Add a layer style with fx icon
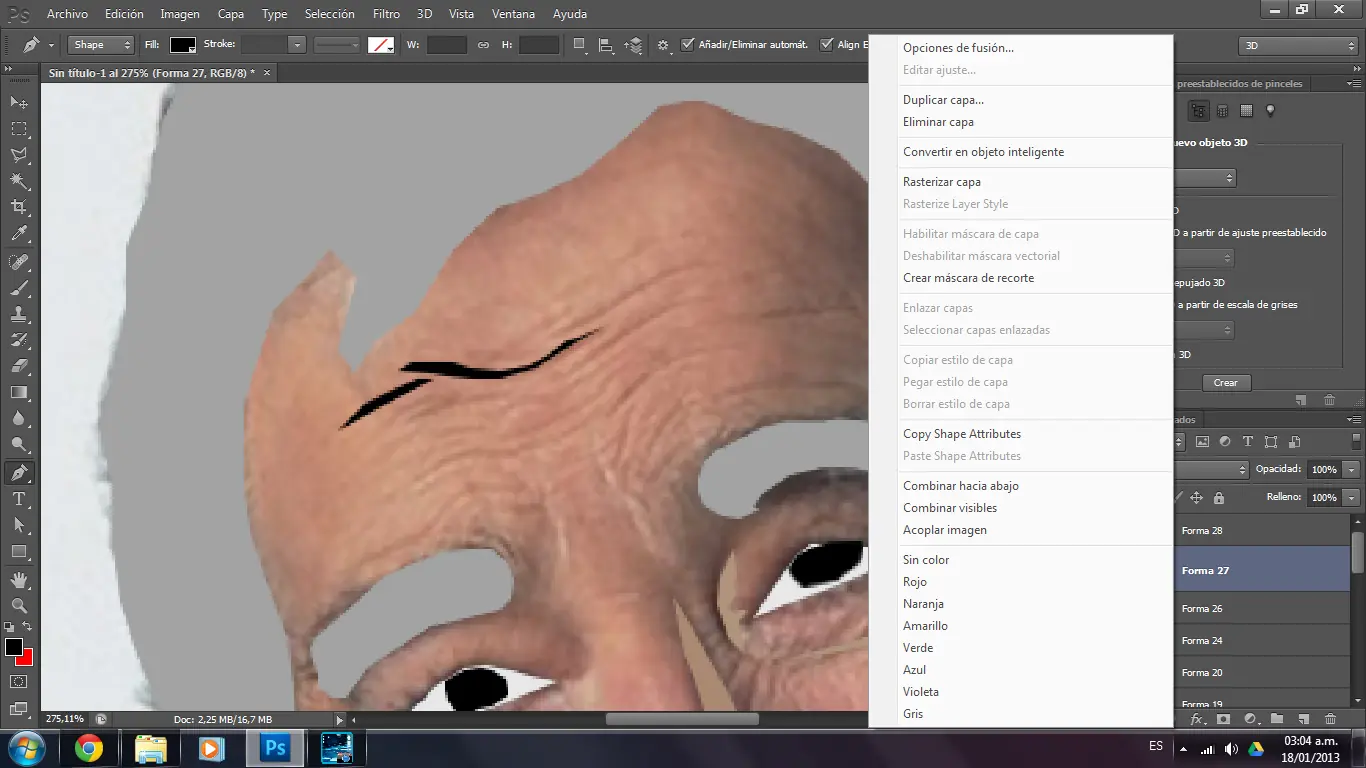Image resolution: width=1366 pixels, height=768 pixels. 1197,719
